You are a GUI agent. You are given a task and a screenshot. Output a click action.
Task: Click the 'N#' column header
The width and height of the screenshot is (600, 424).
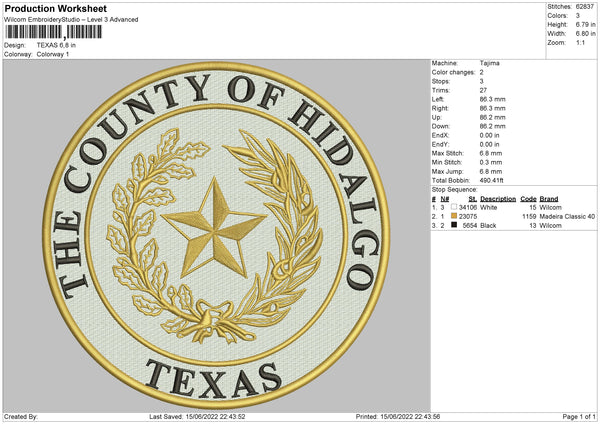click(445, 199)
